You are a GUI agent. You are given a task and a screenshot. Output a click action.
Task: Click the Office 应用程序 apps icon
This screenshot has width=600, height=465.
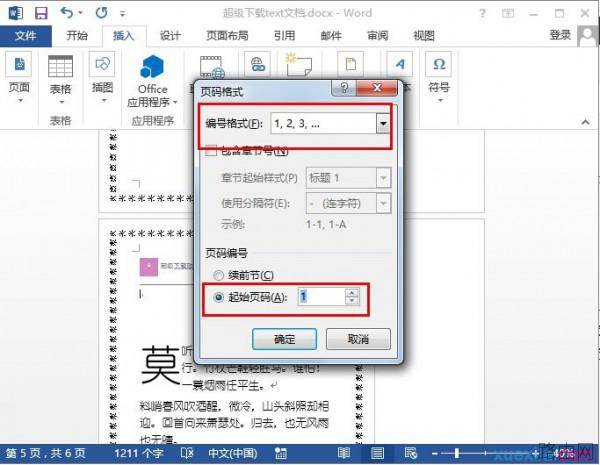[152, 67]
